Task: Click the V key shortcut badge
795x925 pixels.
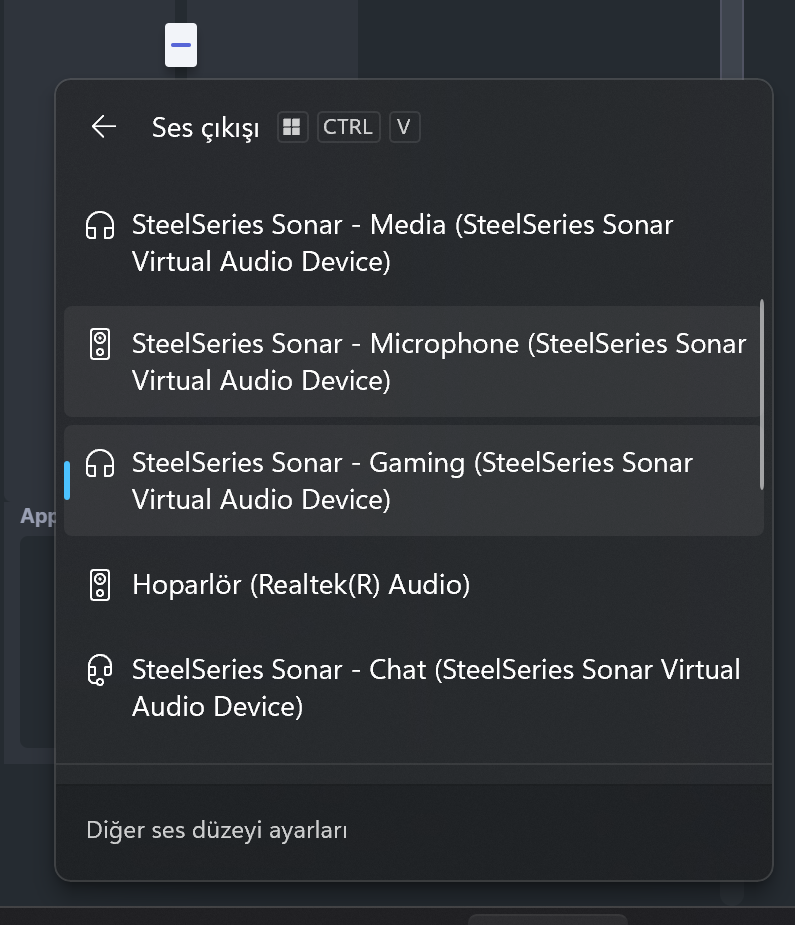Action: pos(405,127)
